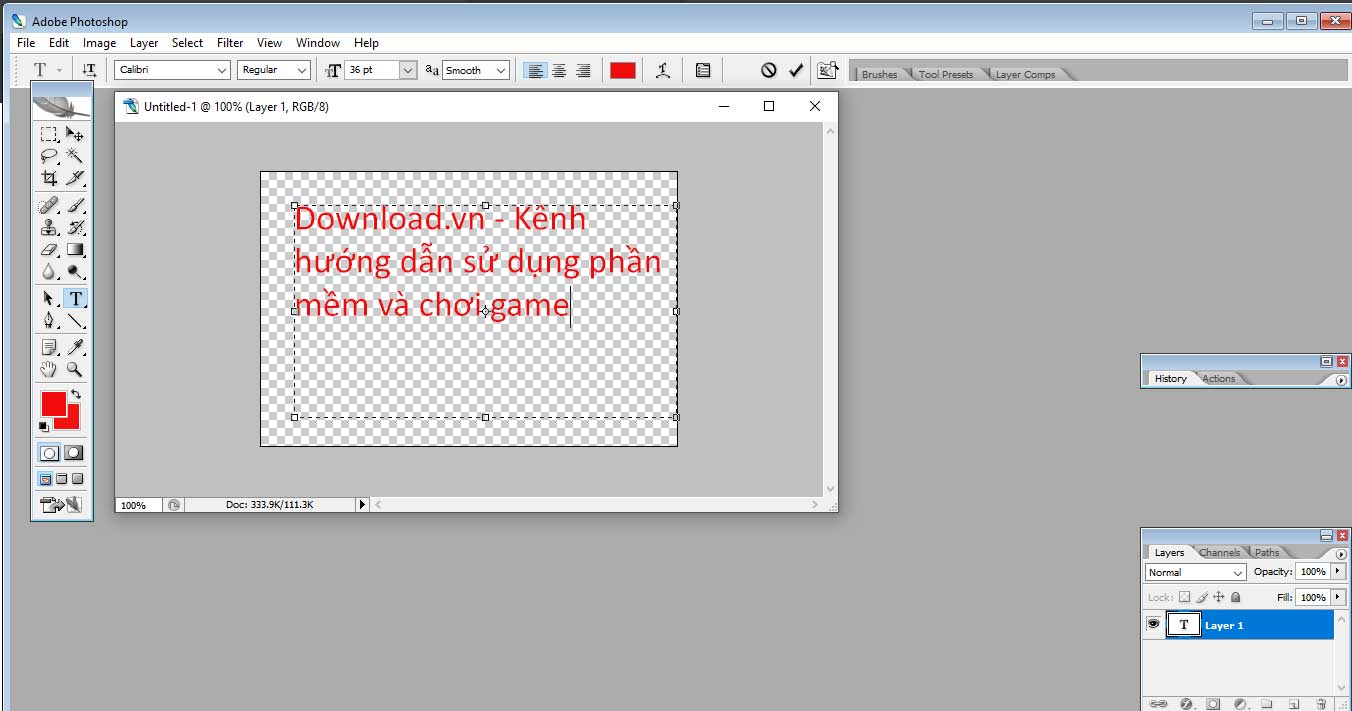
Task: Open the History panel flyout menu
Action: point(1341,380)
